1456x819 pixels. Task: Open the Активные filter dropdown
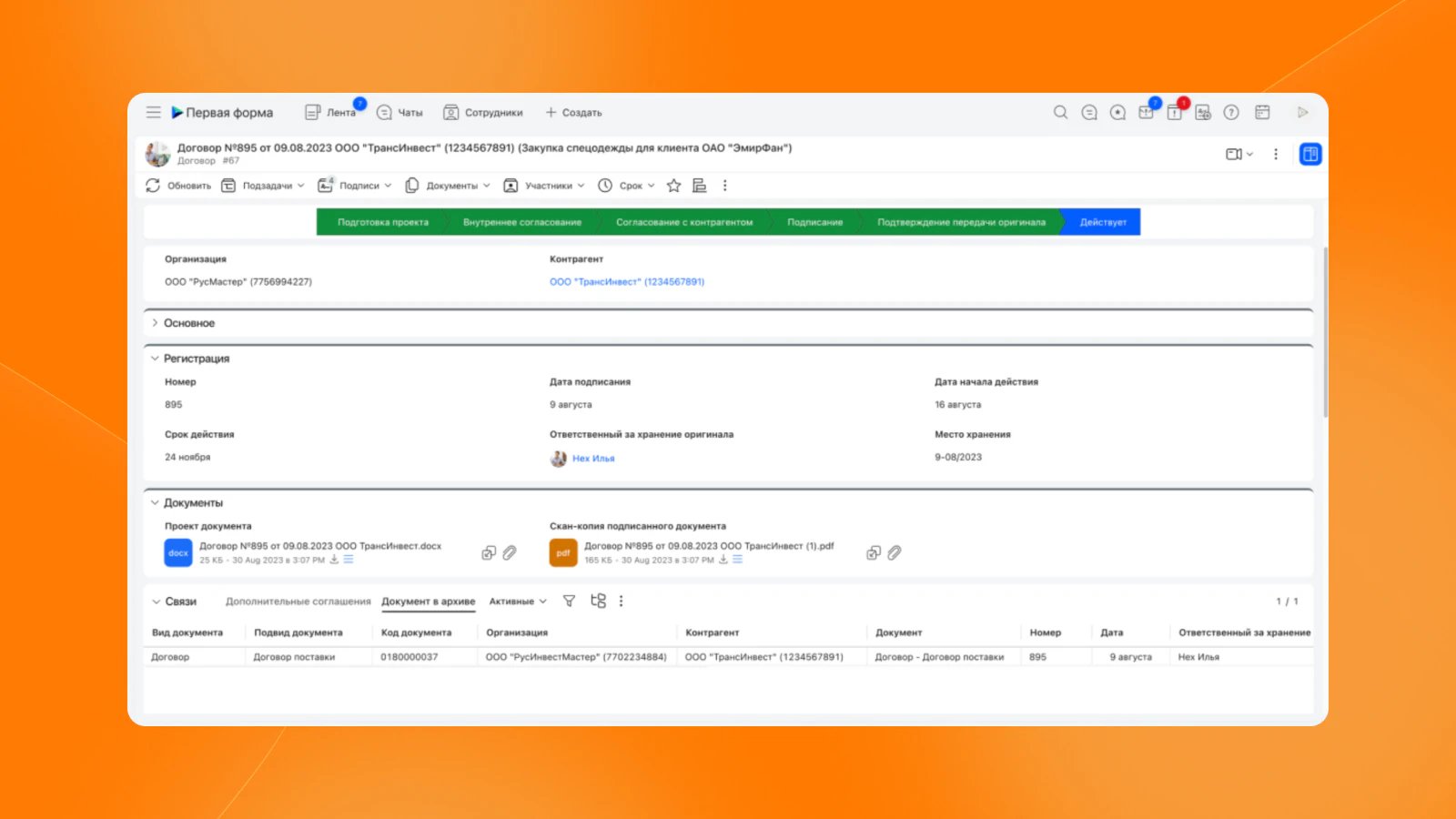click(x=518, y=602)
